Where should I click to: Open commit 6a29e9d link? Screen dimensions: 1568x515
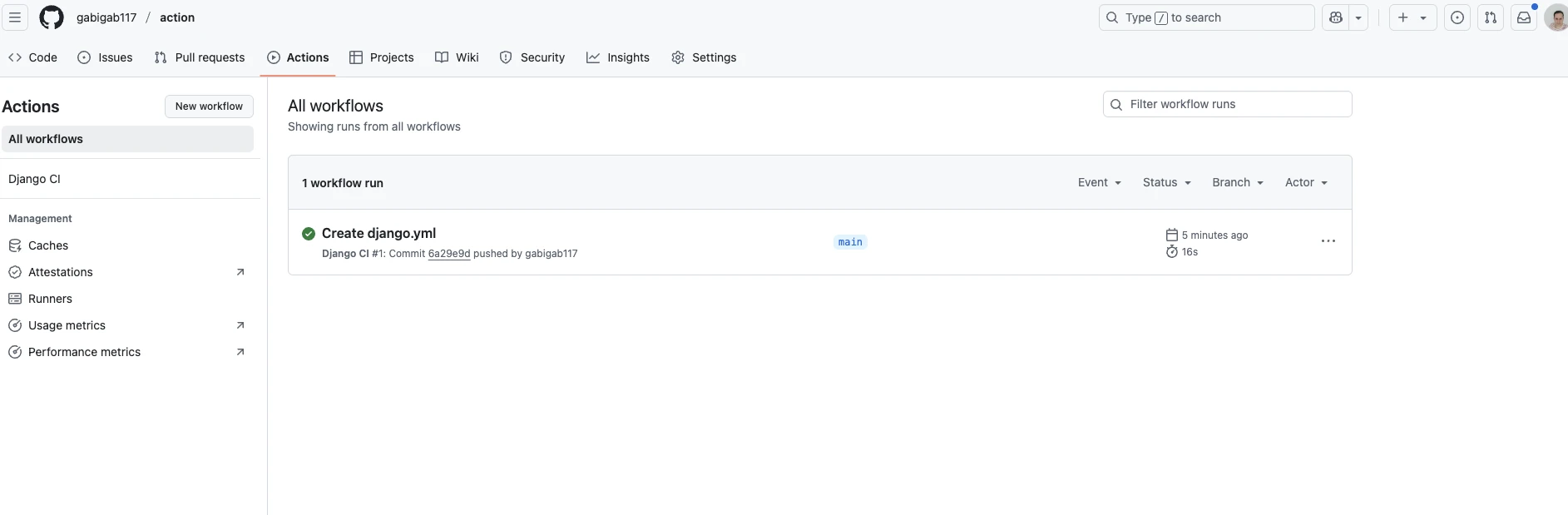[x=448, y=254]
